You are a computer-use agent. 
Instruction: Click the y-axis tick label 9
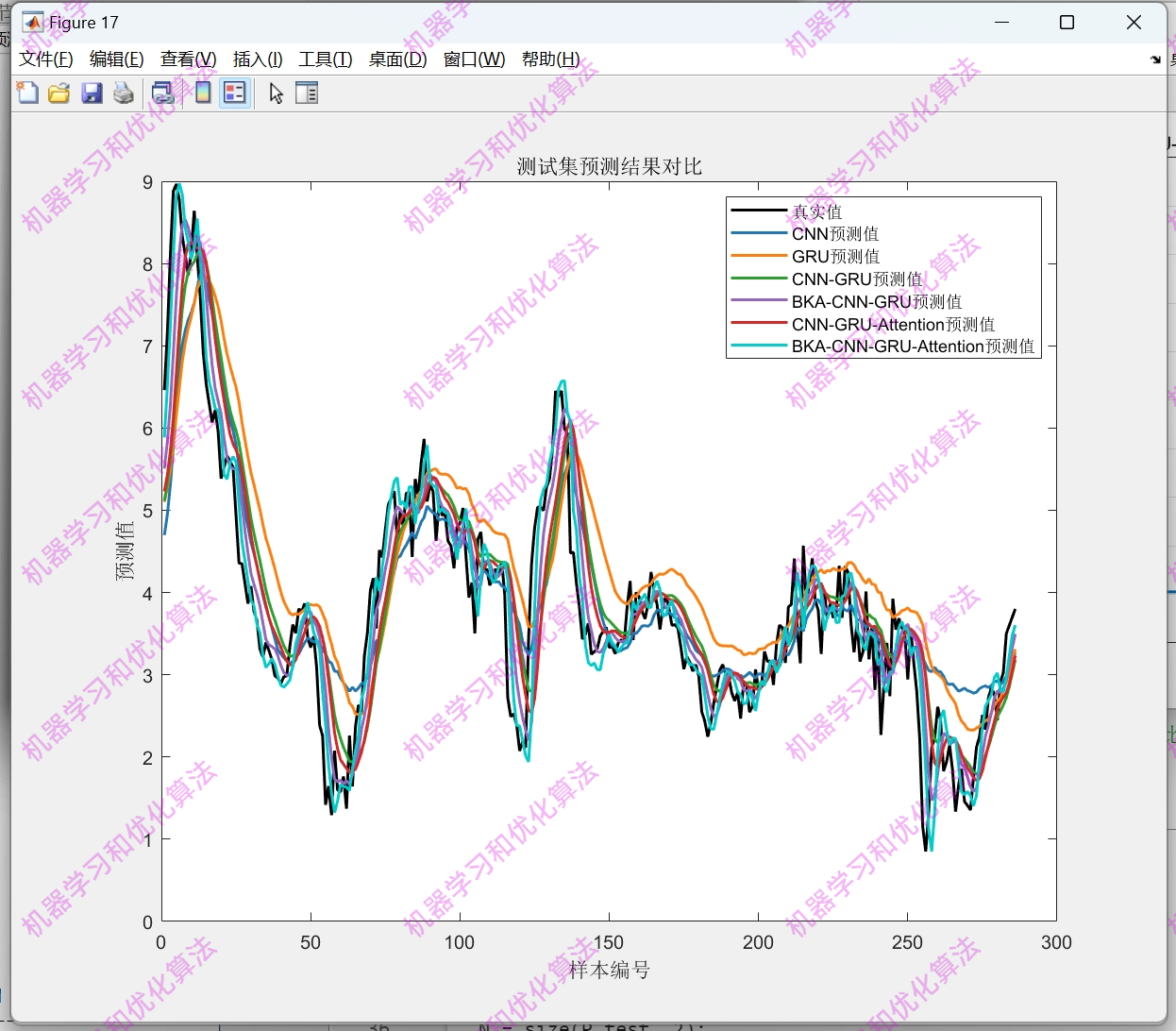point(147,182)
